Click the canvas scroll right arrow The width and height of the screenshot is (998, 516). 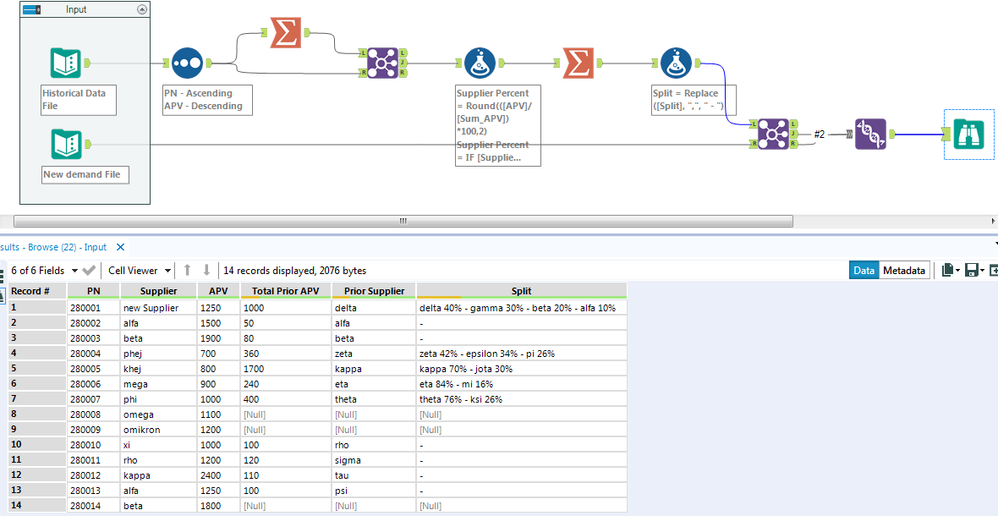coord(994,221)
